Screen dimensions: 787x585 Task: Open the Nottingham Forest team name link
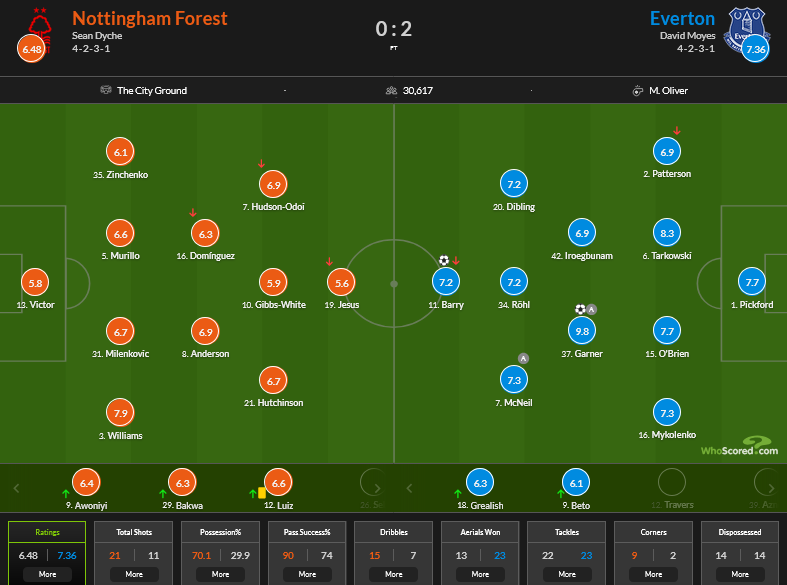tap(150, 19)
